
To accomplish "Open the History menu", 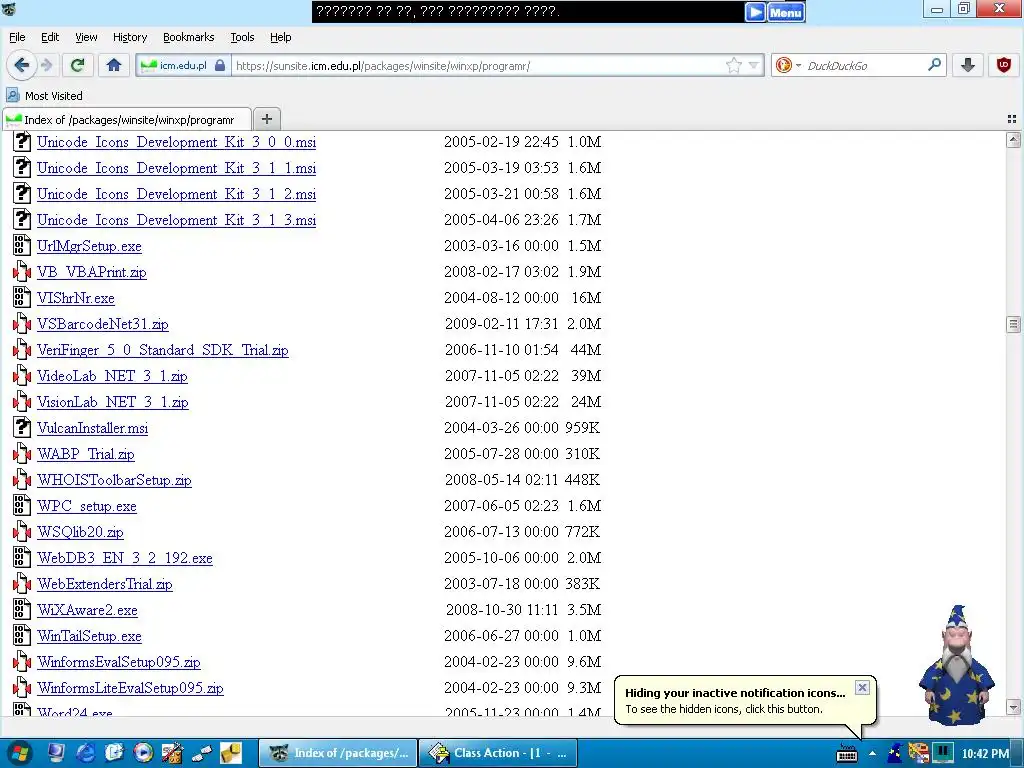I will click(x=129, y=37).
